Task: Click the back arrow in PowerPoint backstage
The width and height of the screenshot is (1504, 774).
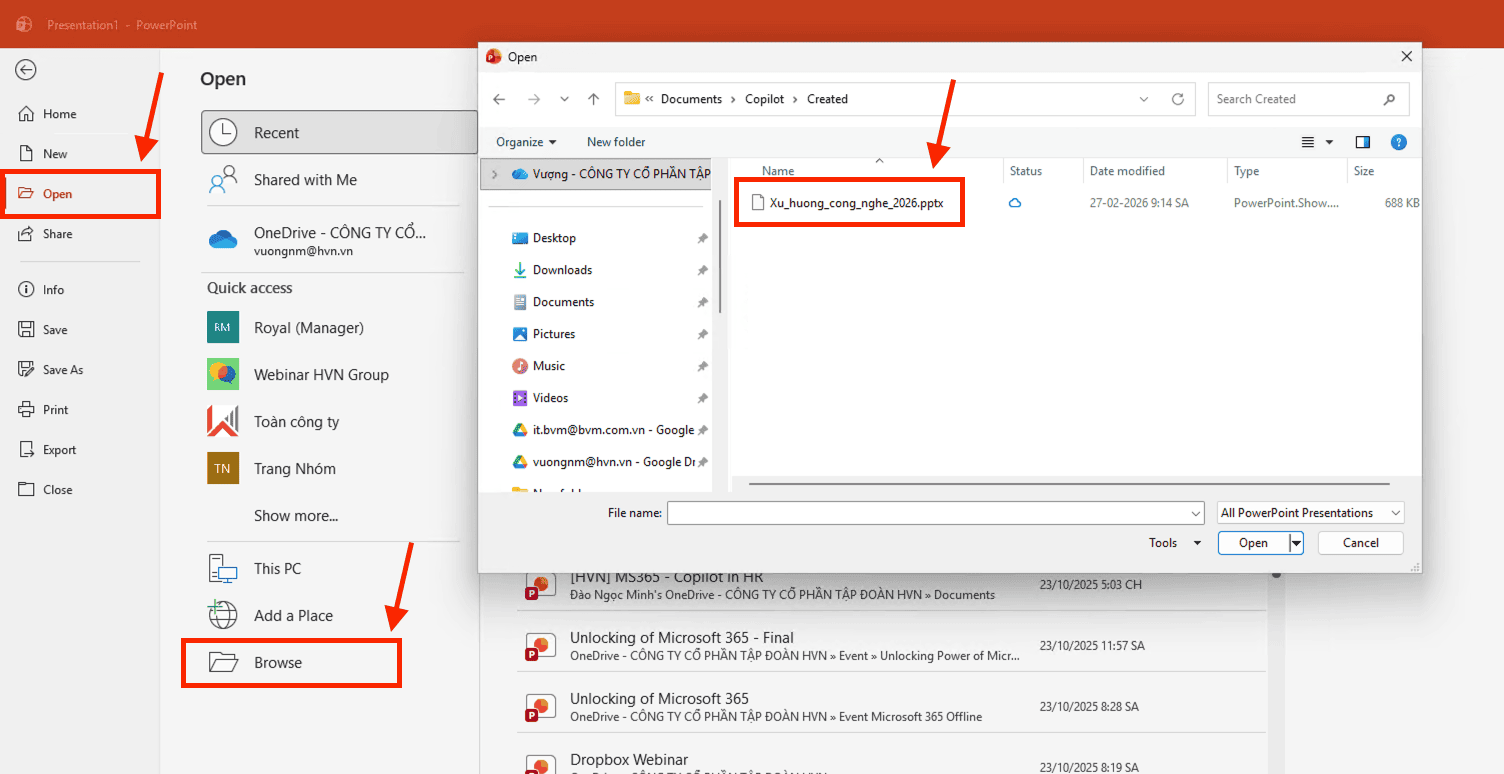Action: point(26,69)
